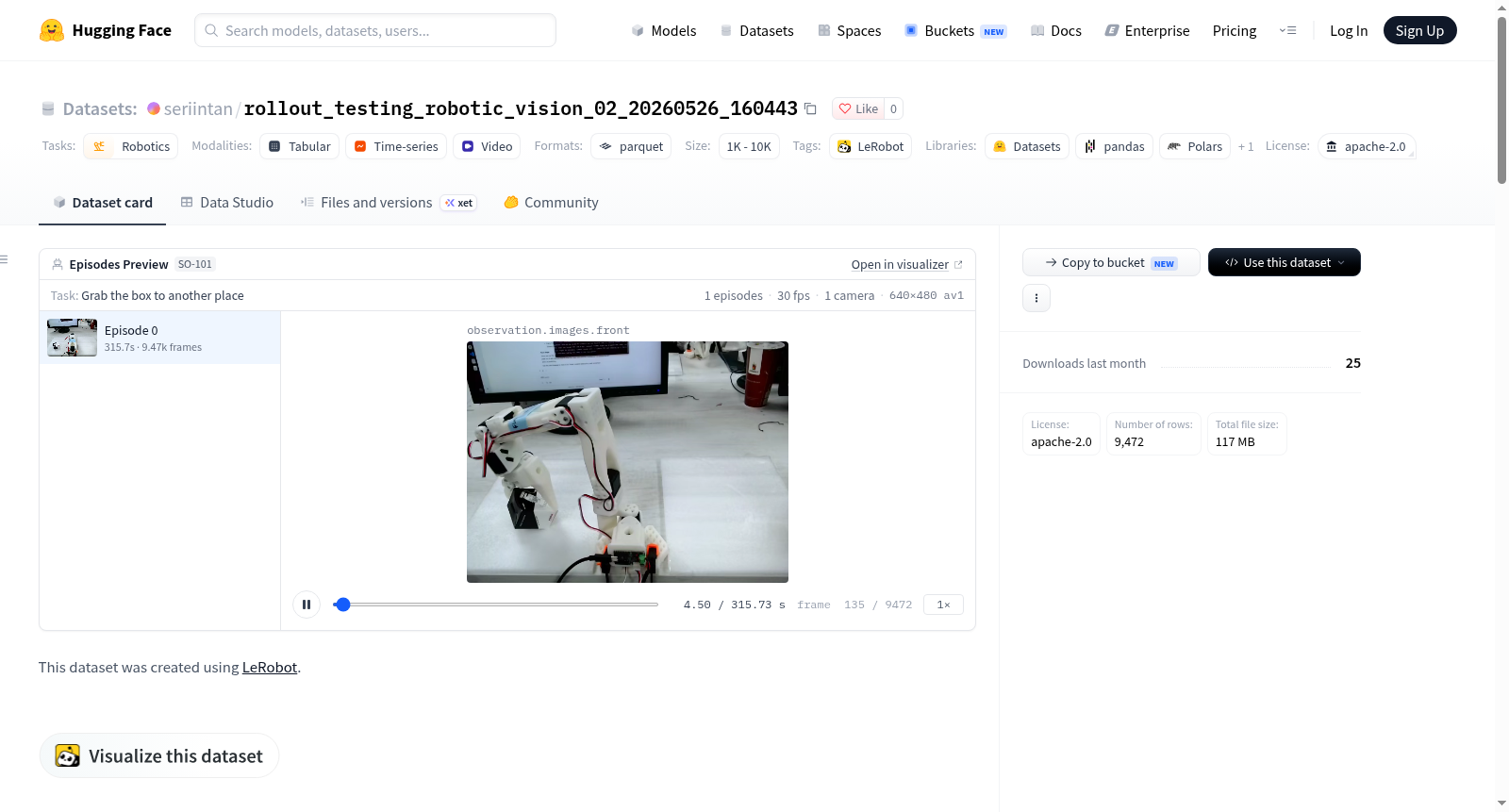Pause the episode video playback

(307, 605)
